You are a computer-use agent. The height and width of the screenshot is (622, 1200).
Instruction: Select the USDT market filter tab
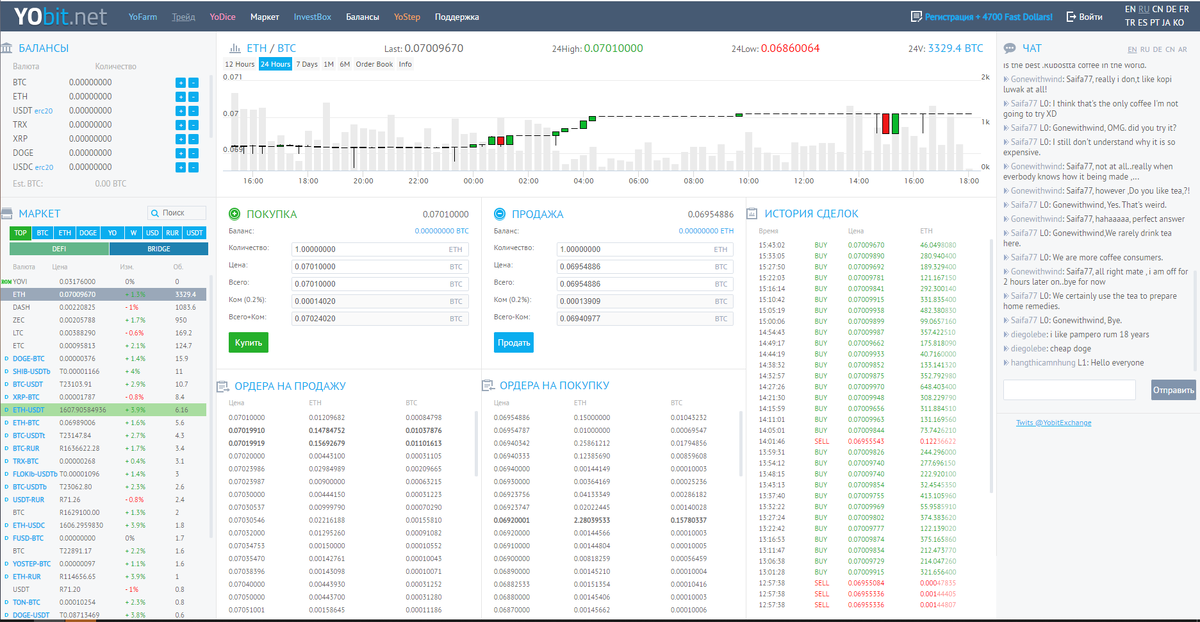[x=194, y=232]
